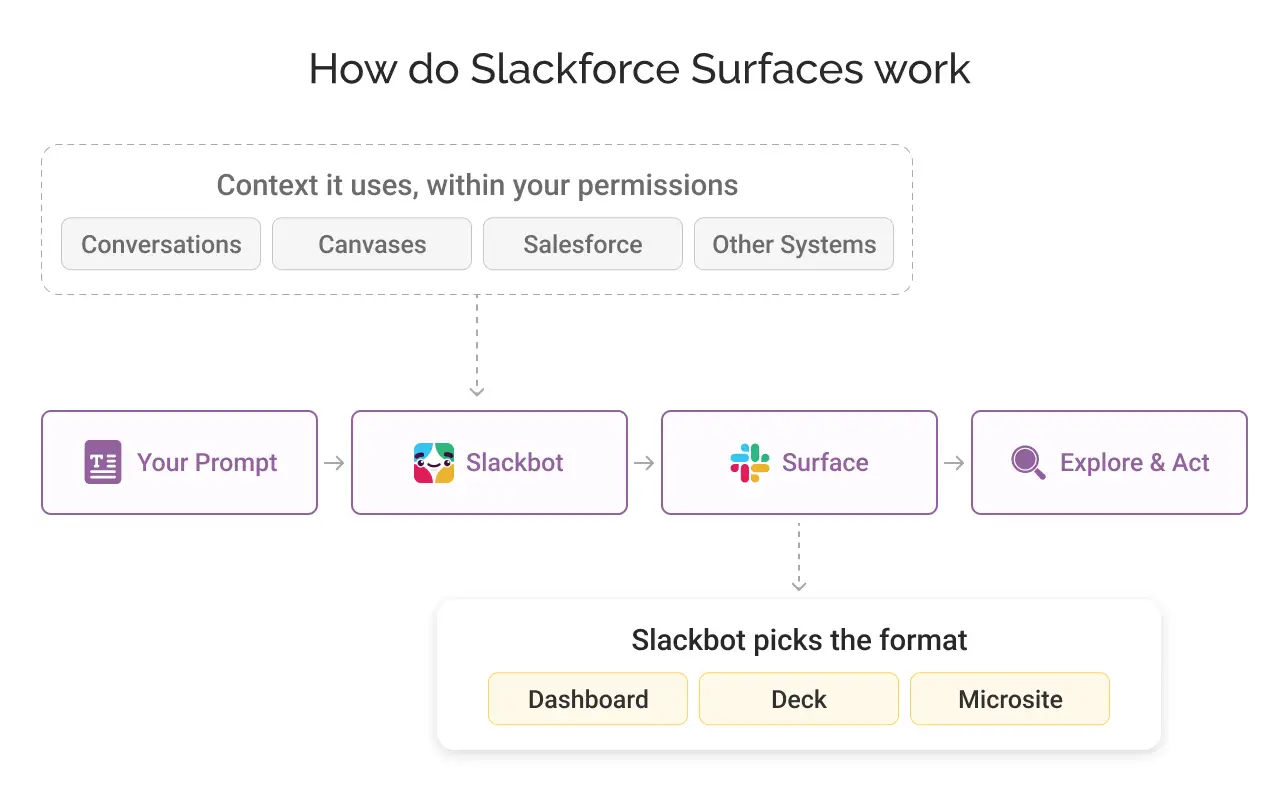Click the purple document icon beside Your Prompt
Viewport: 1280px width, 809px height.
pos(103,462)
